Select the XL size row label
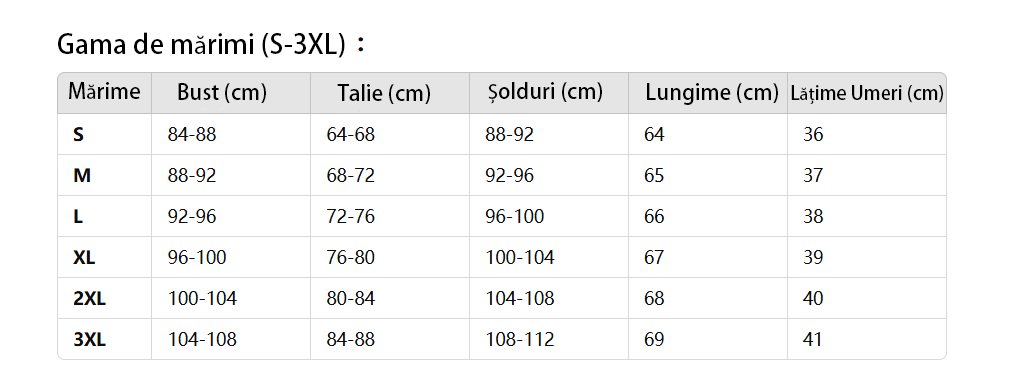Image resolution: width=1027 pixels, height=378 pixels. (x=84, y=257)
